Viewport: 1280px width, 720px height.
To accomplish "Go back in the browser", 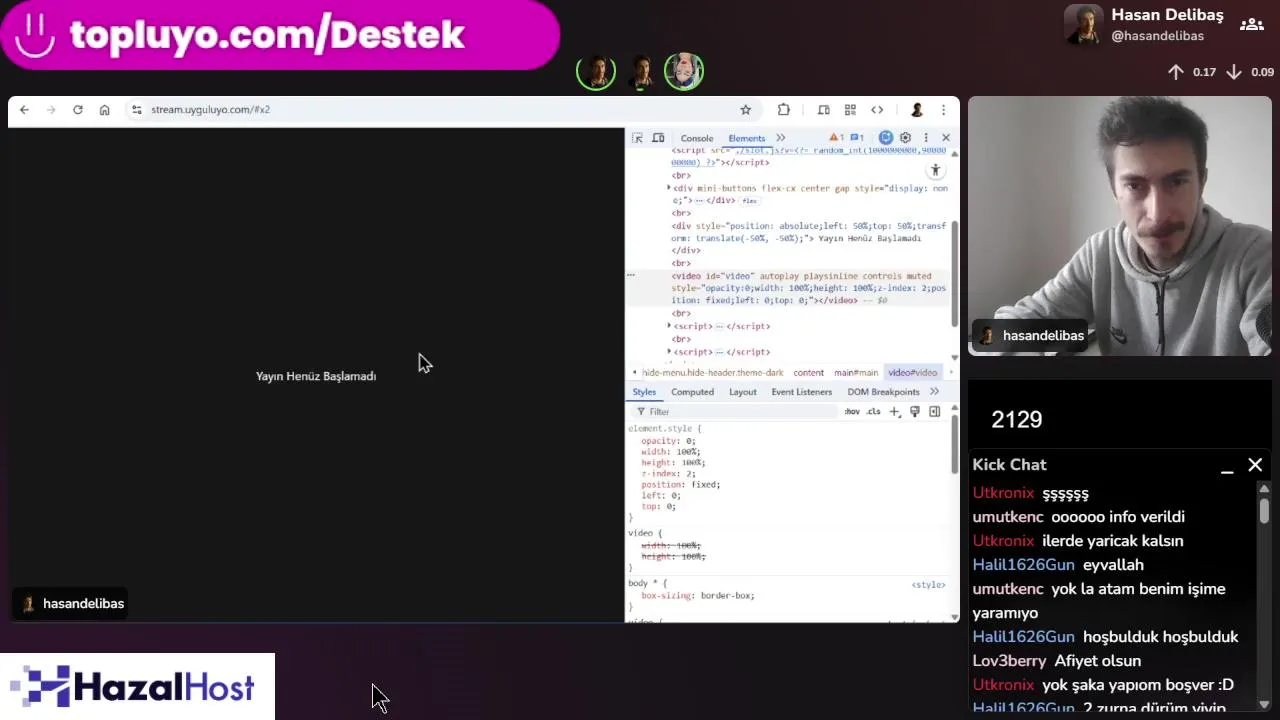I will [24, 110].
